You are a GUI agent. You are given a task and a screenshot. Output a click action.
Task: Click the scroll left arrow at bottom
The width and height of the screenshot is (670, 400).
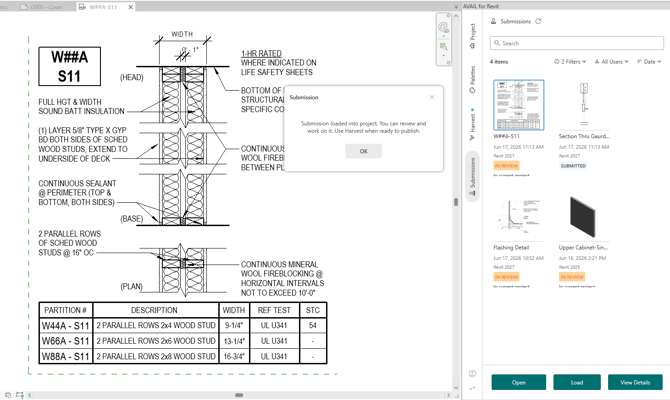[x=30, y=395]
